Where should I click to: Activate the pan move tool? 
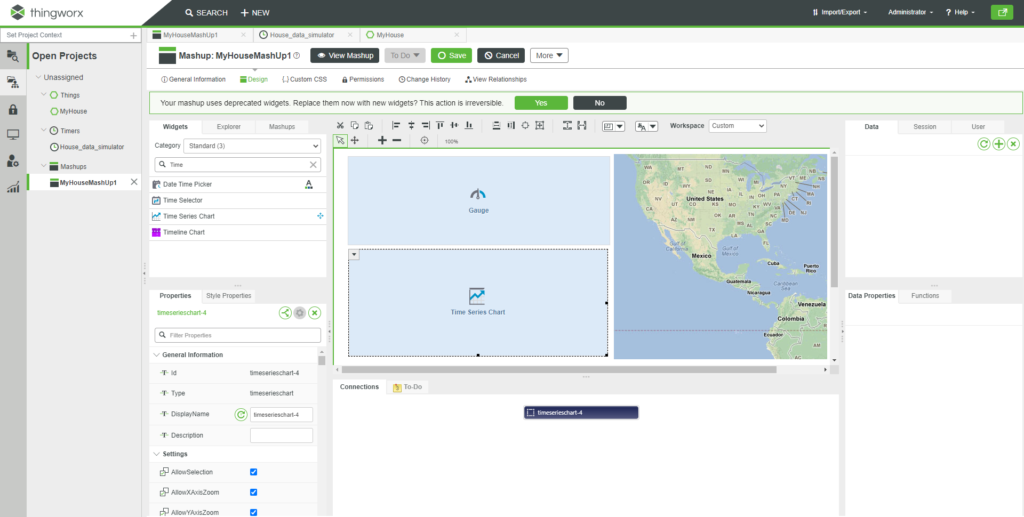[355, 140]
